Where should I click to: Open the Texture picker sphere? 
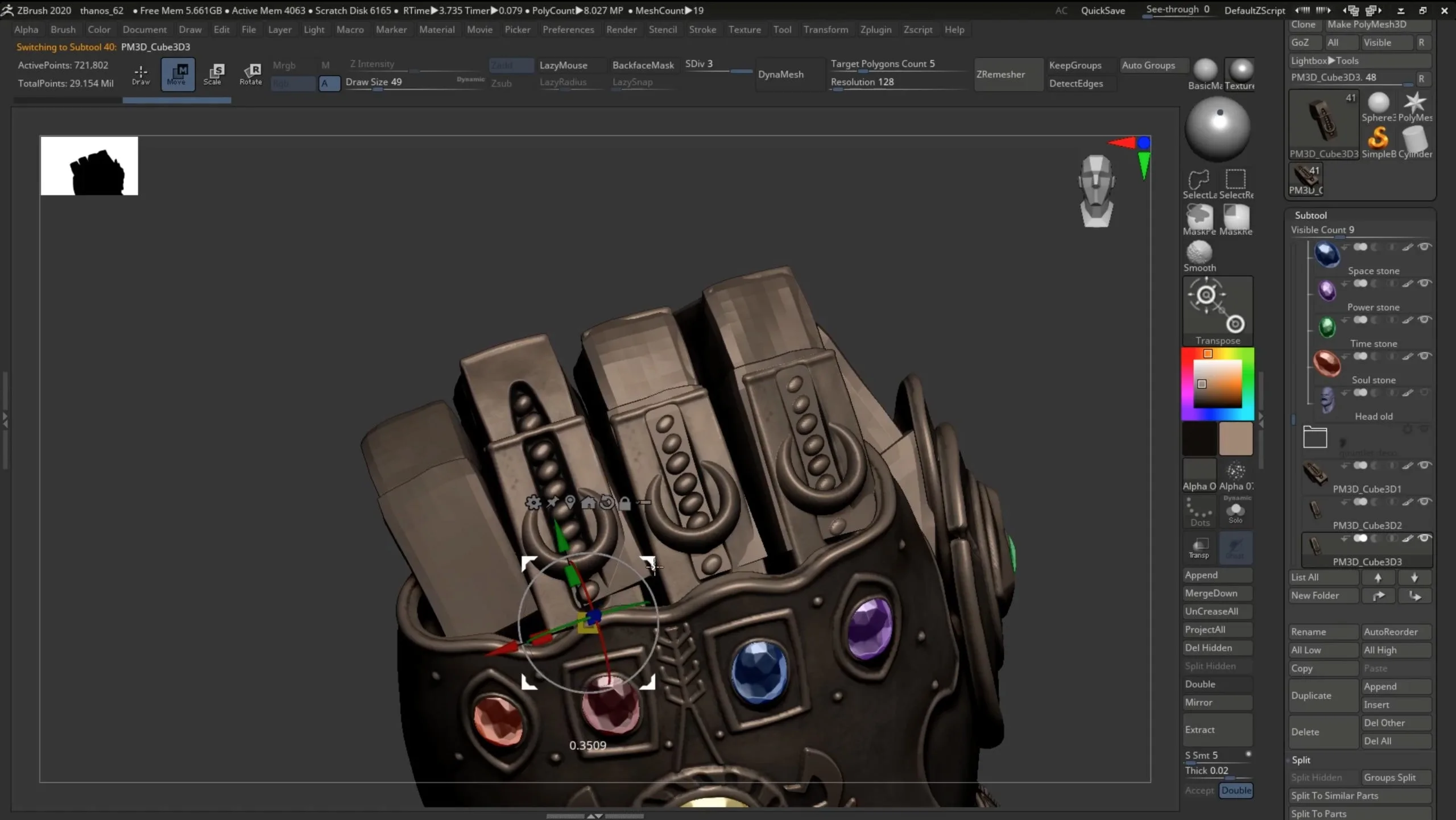[1239, 74]
